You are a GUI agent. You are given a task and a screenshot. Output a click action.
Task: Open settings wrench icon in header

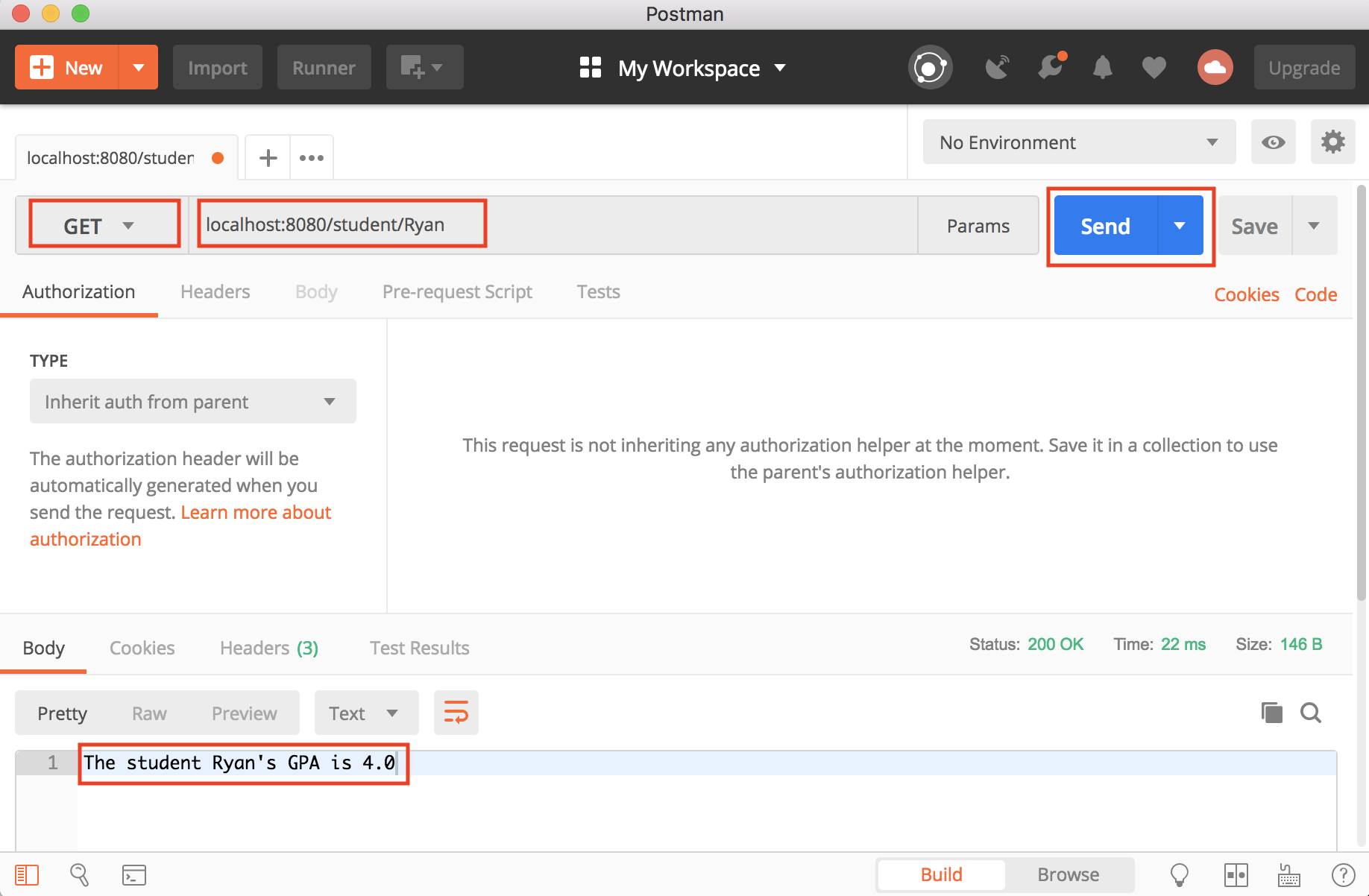[x=1050, y=68]
